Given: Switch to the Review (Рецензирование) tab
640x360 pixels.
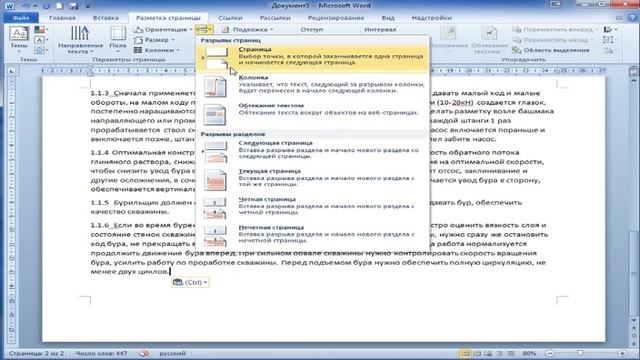Looking at the screenshot, I should click(x=336, y=18).
